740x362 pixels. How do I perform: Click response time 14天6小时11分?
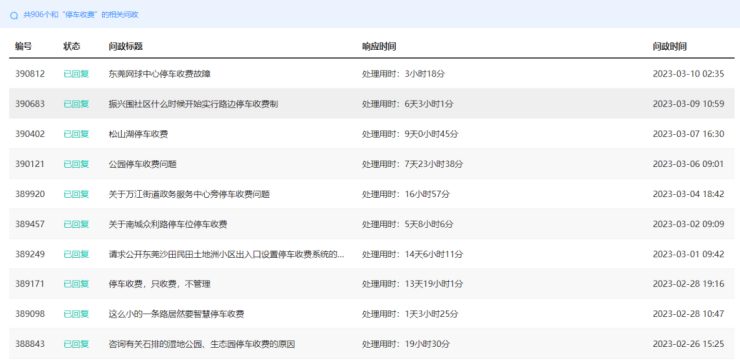(434, 254)
